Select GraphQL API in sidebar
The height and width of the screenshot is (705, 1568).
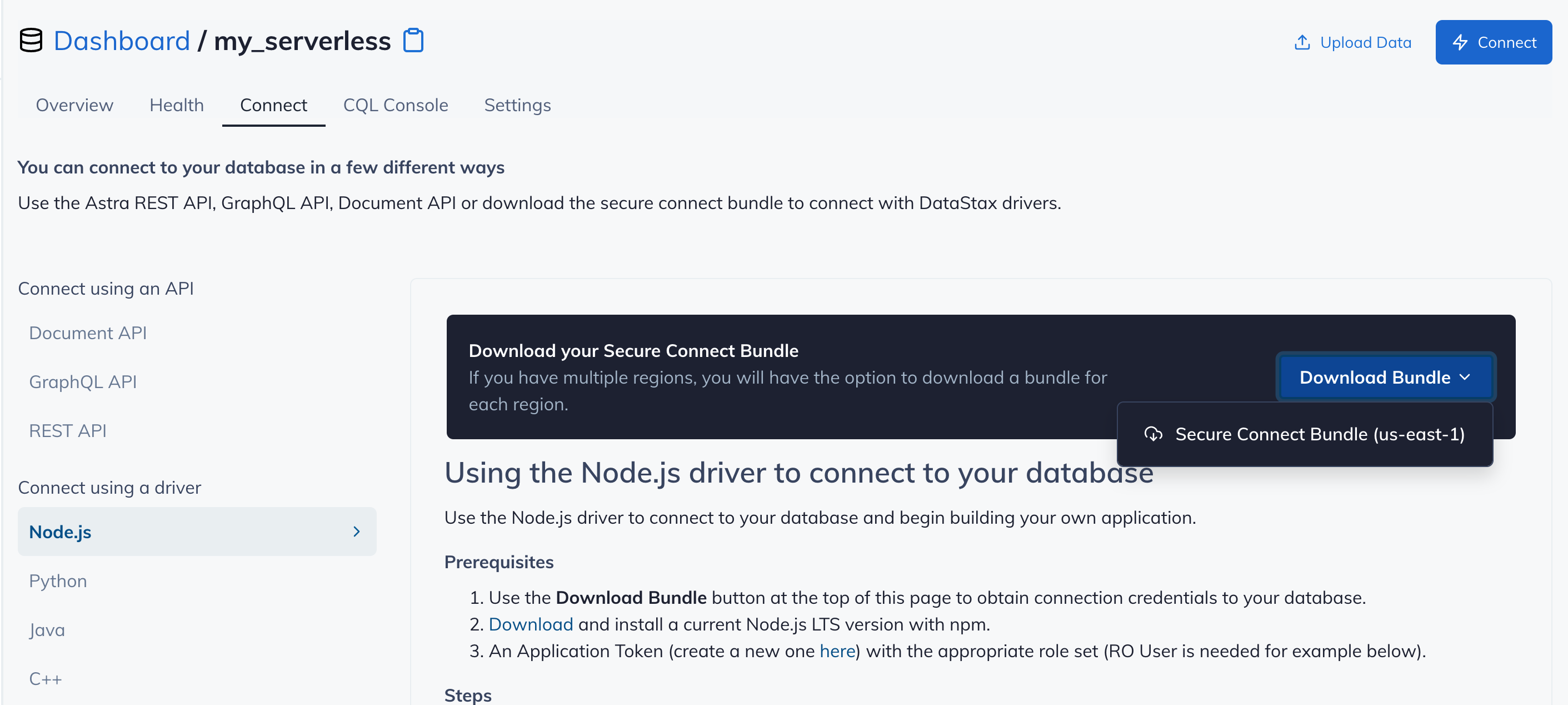(x=83, y=381)
